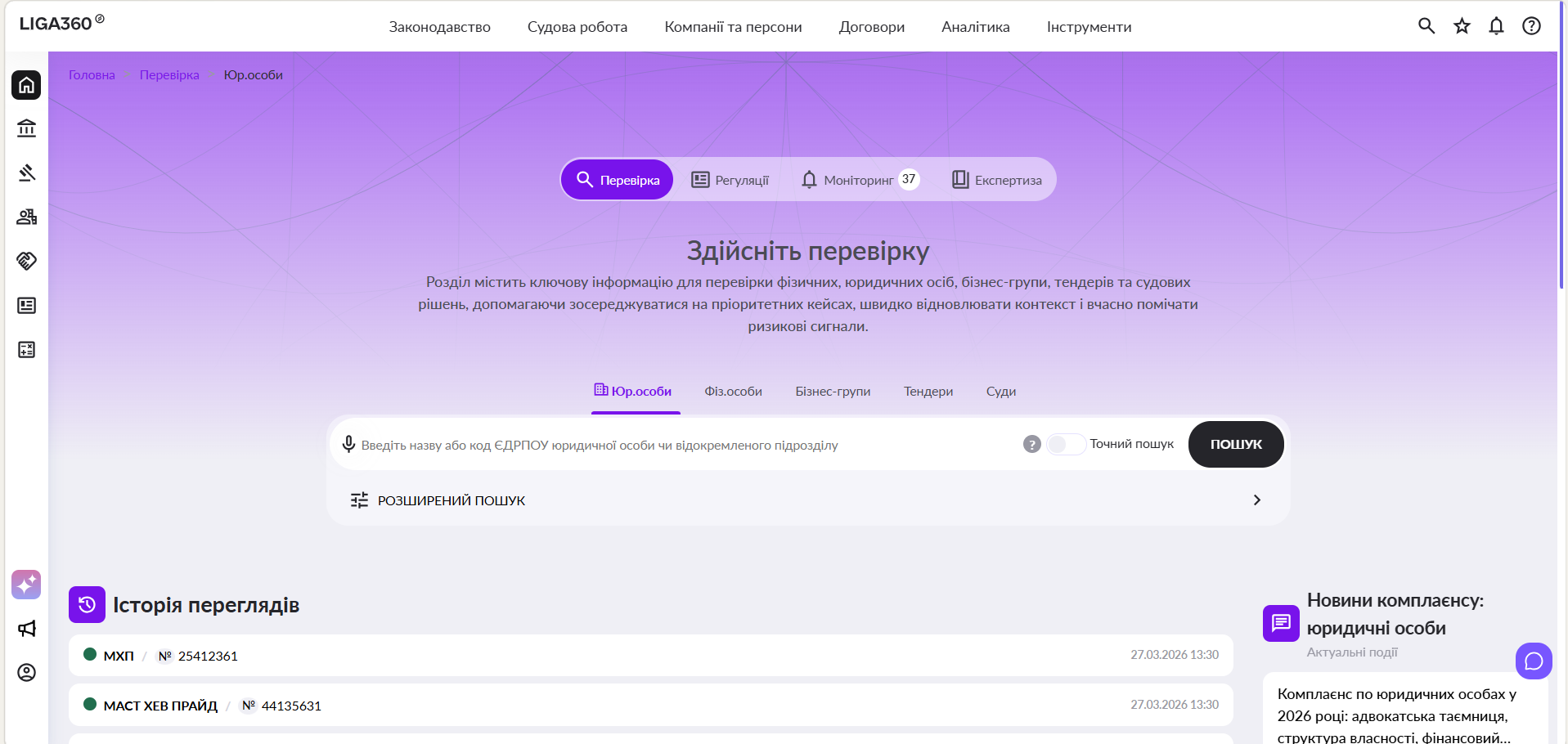
Task: Click the Актуальні події subtitle
Action: (1352, 652)
